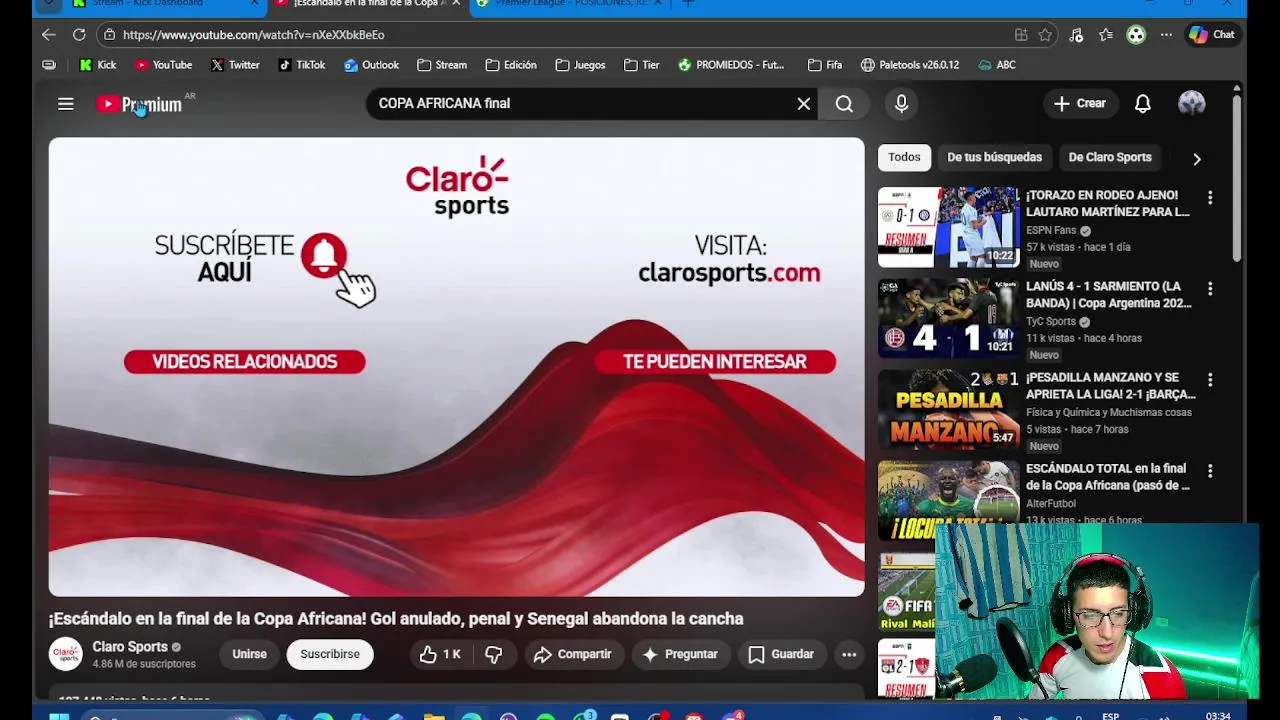This screenshot has height=720, width=1280.
Task: Select the De tus búsquedas chip
Action: [x=994, y=157]
